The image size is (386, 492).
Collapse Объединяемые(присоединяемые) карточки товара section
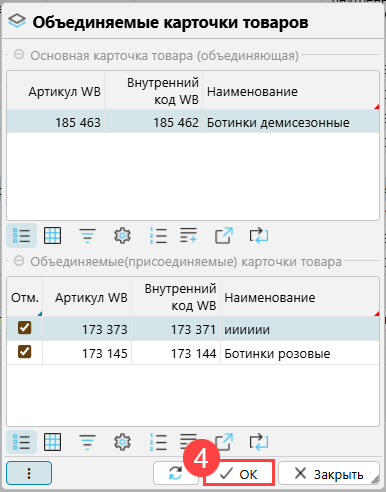(x=19, y=261)
